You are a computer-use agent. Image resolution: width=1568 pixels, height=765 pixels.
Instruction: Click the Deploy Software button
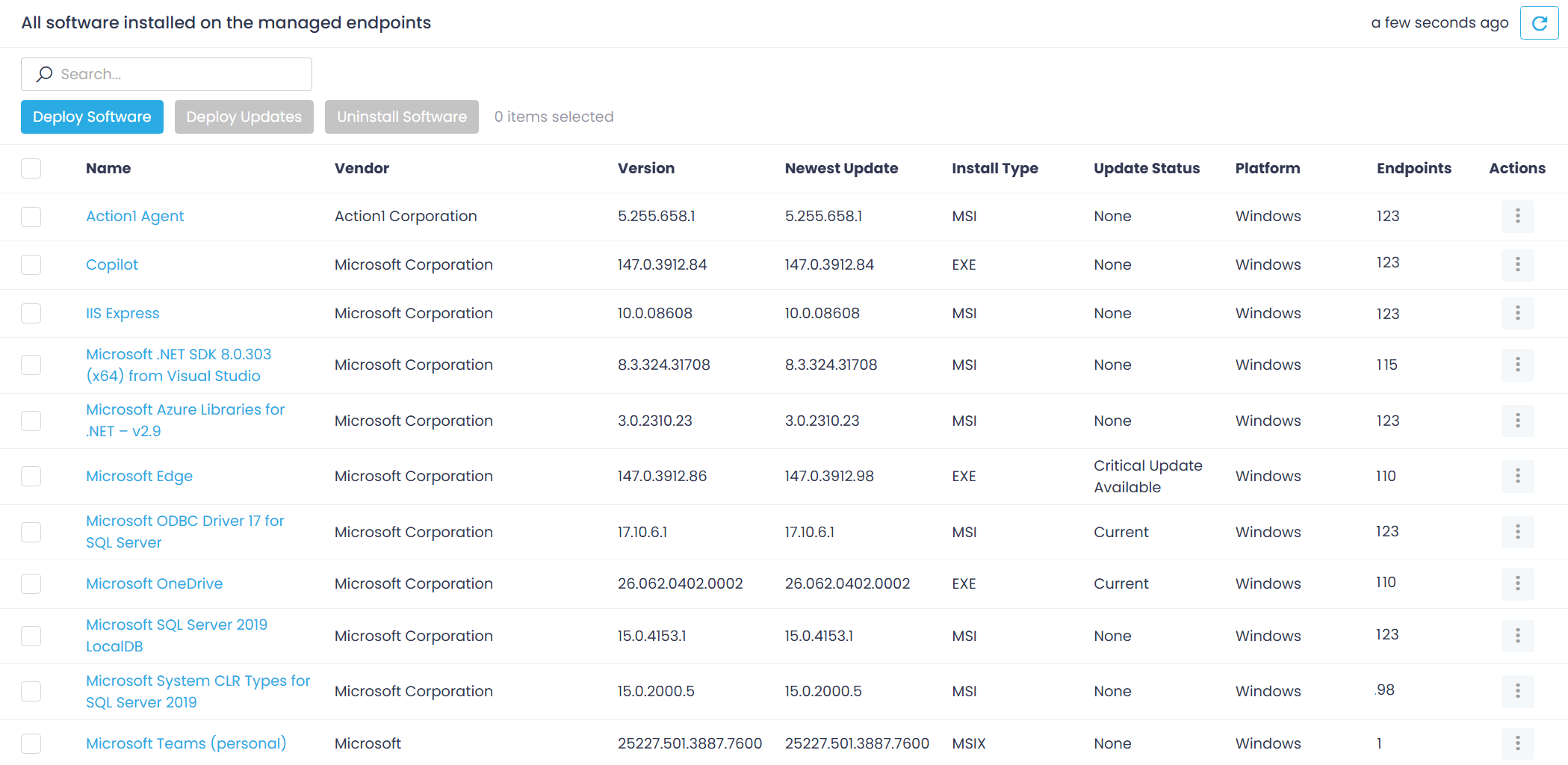click(92, 117)
